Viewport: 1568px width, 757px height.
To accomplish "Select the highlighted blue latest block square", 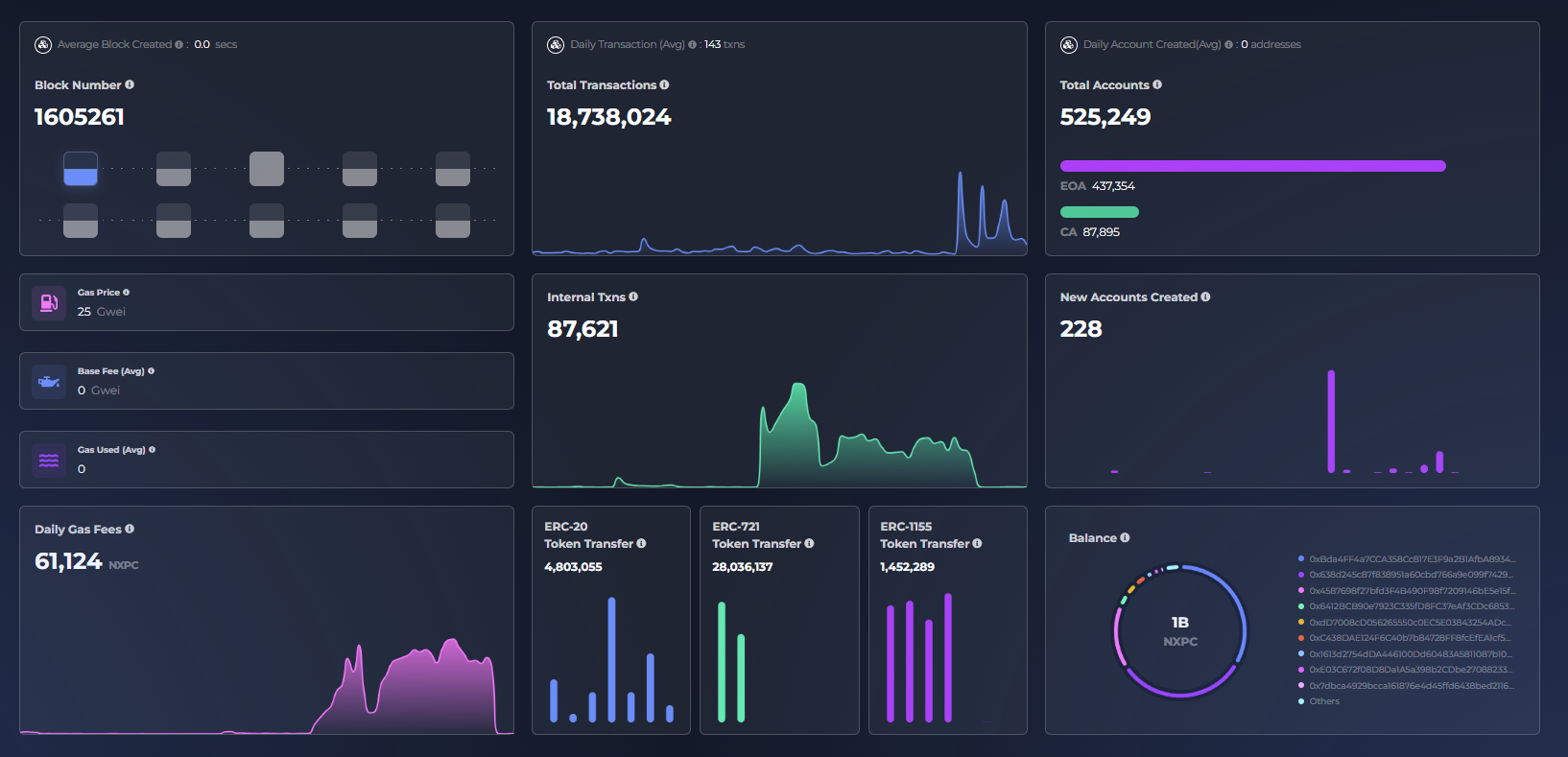I will [x=81, y=169].
